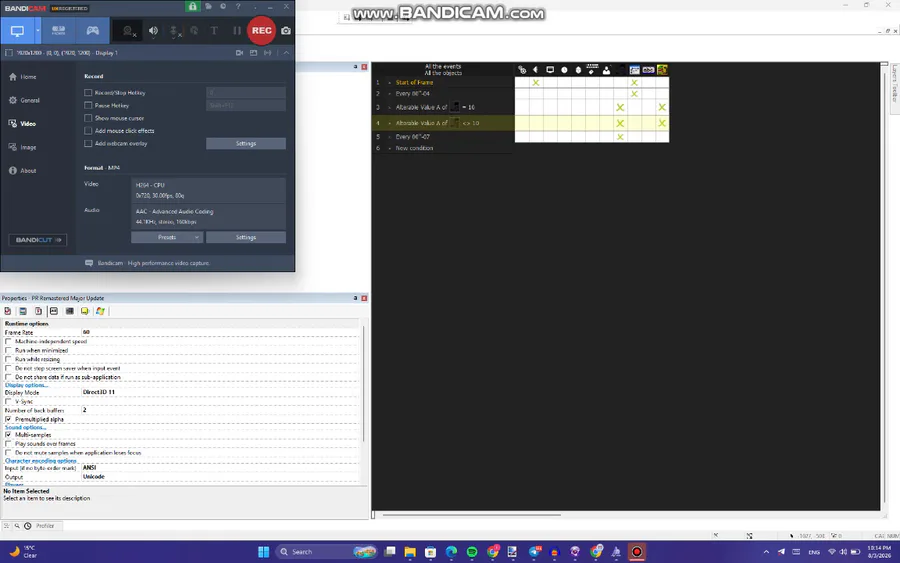This screenshot has width=900, height=563.
Task: Toggle the text overlay T icon in Bandicam
Action: [x=214, y=31]
